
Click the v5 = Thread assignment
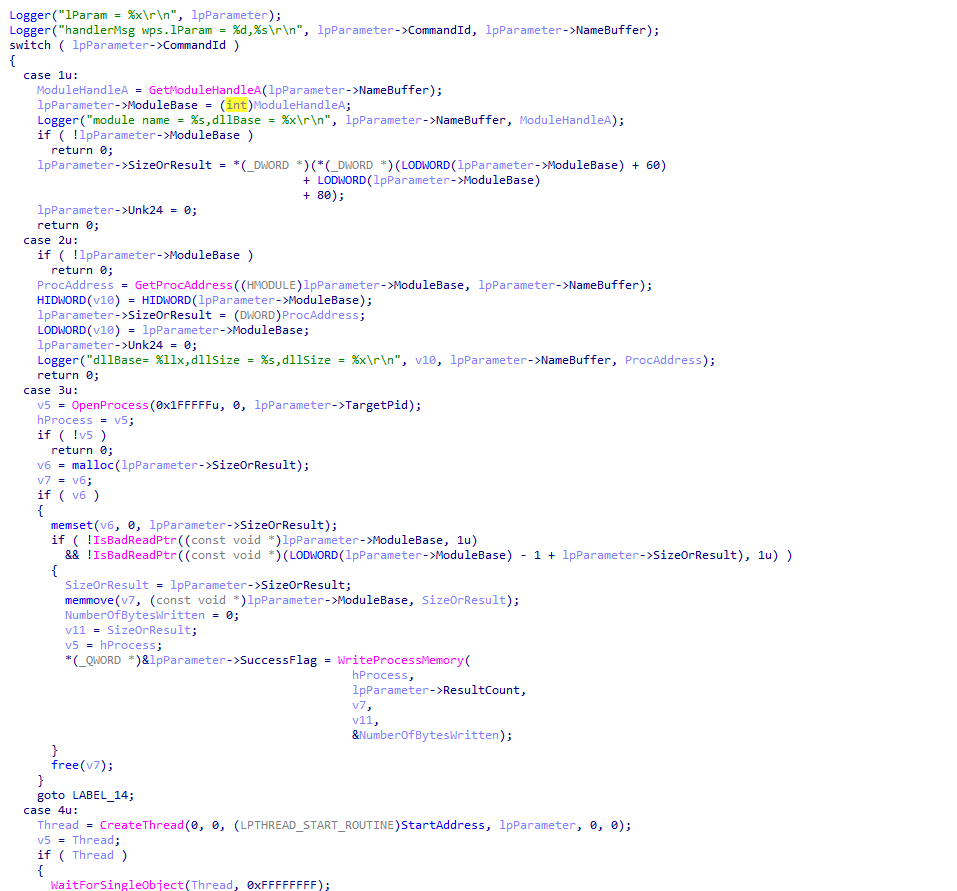coord(79,840)
